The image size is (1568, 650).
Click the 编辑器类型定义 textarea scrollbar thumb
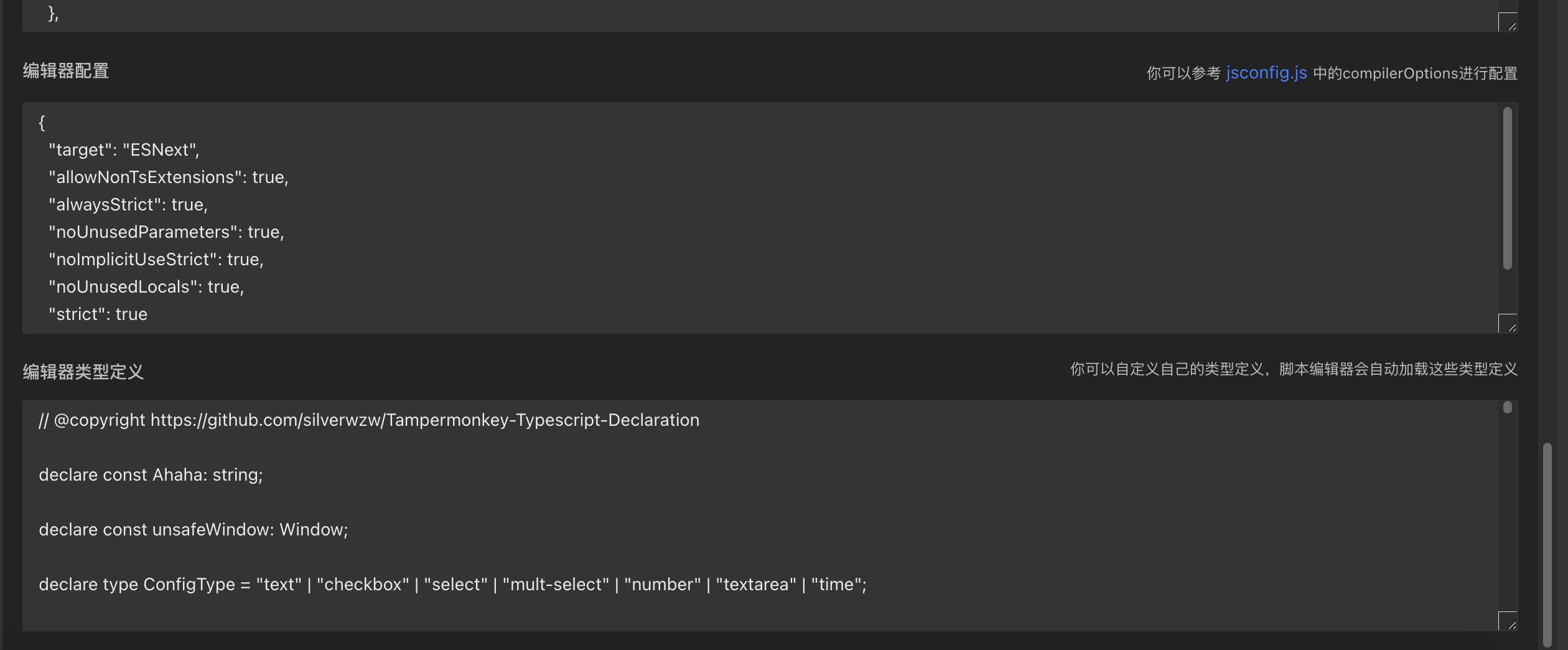click(1507, 407)
